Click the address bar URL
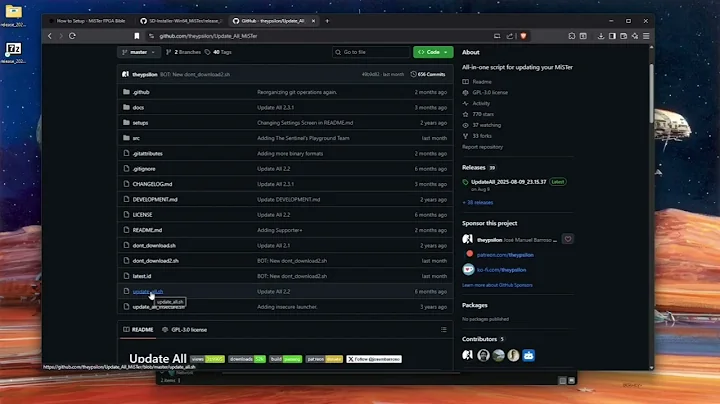The image size is (720, 404). click(208, 36)
